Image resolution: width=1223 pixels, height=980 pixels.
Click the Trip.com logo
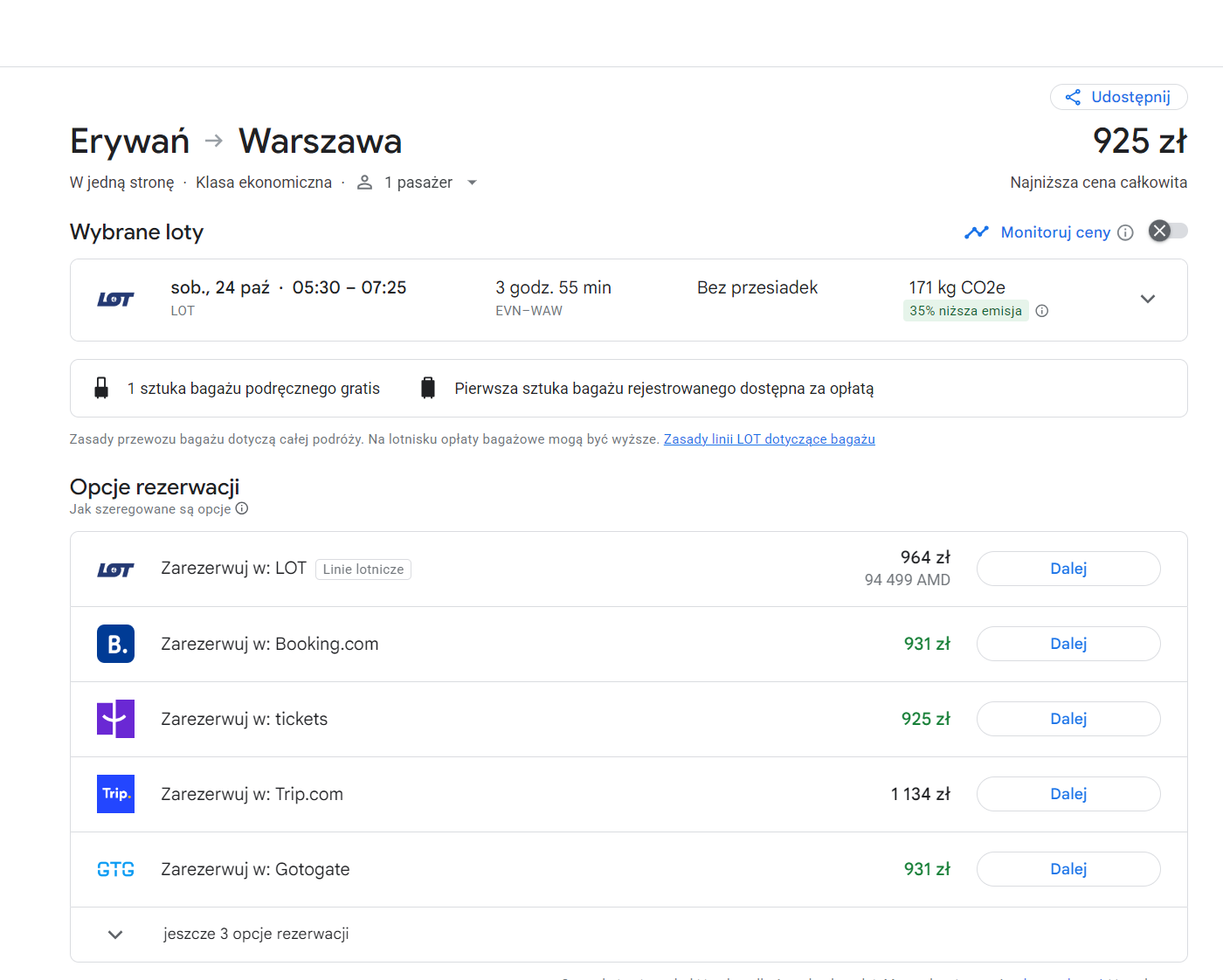click(115, 794)
